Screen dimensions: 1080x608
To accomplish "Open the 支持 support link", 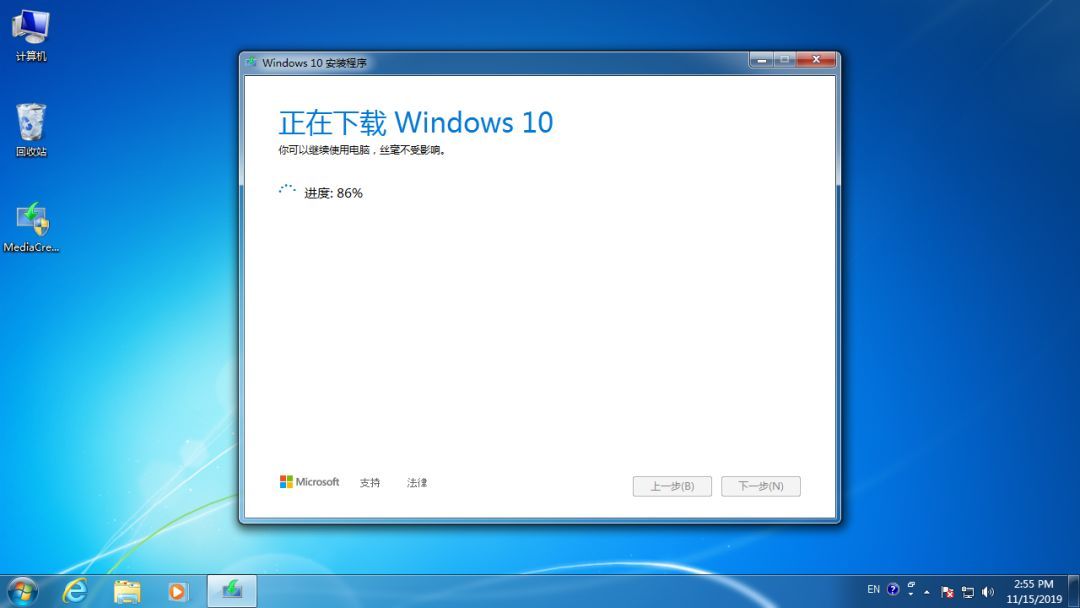I will pyautogui.click(x=370, y=482).
